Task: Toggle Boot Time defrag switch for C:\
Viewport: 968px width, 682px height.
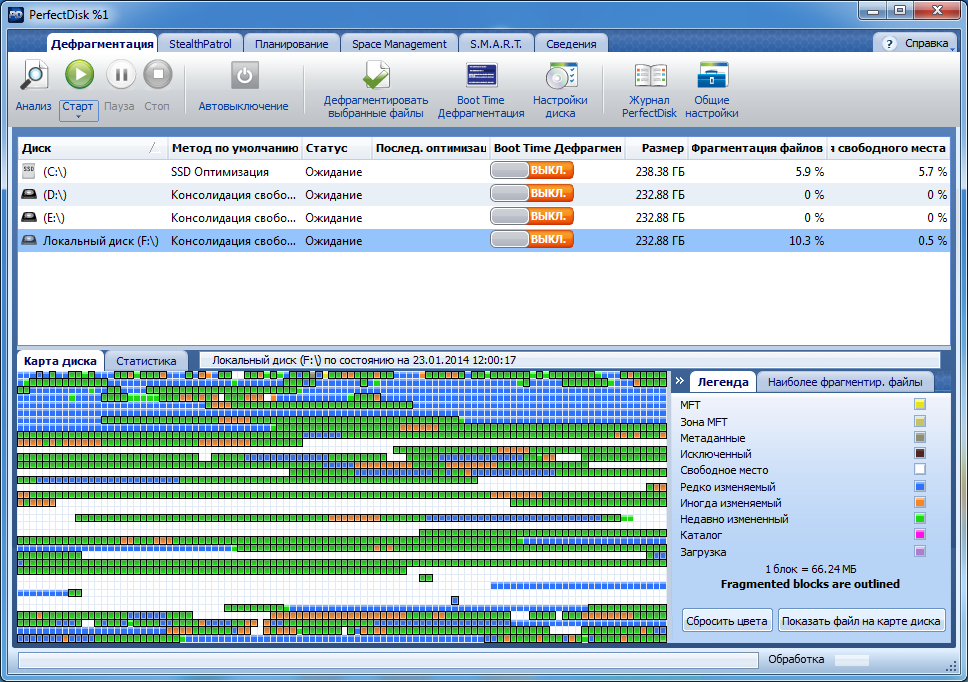Action: (x=532, y=170)
